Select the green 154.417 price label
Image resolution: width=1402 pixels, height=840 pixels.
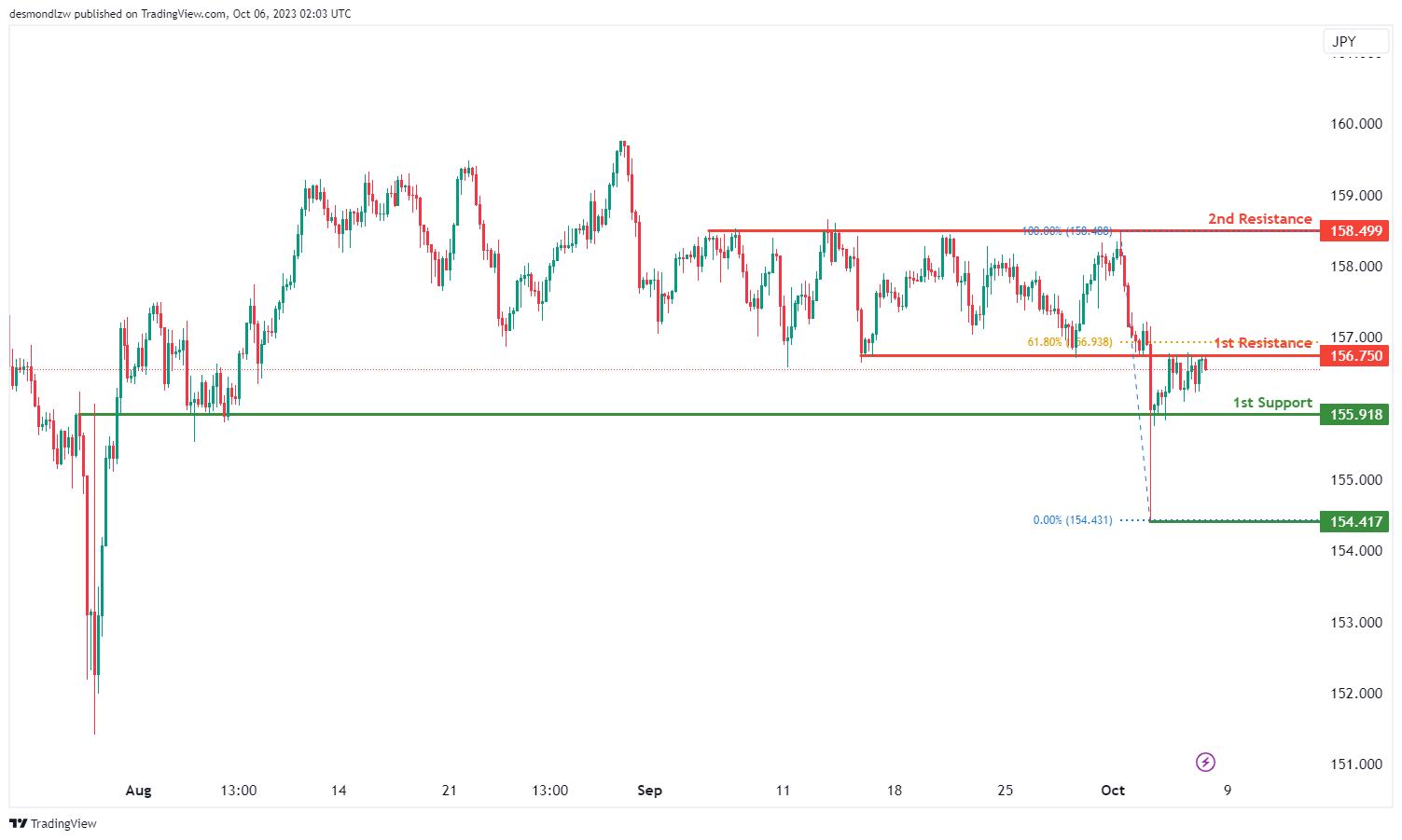(x=1354, y=522)
